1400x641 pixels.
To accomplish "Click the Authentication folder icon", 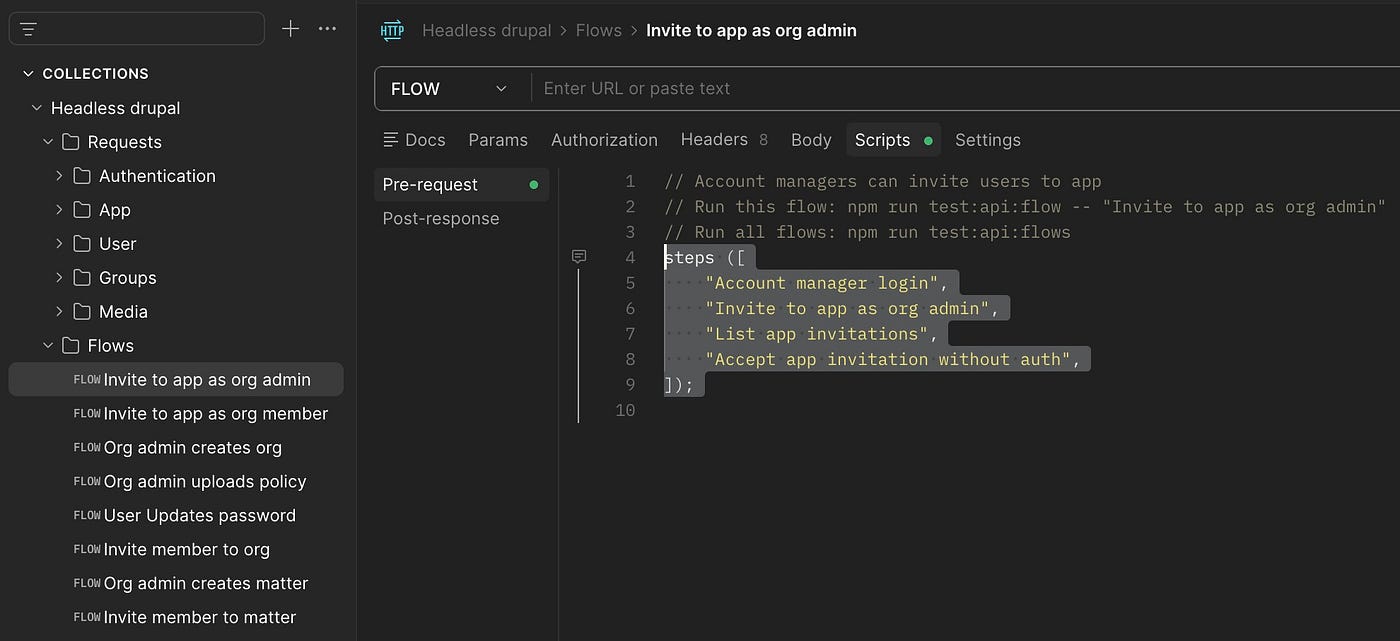I will 82,176.
